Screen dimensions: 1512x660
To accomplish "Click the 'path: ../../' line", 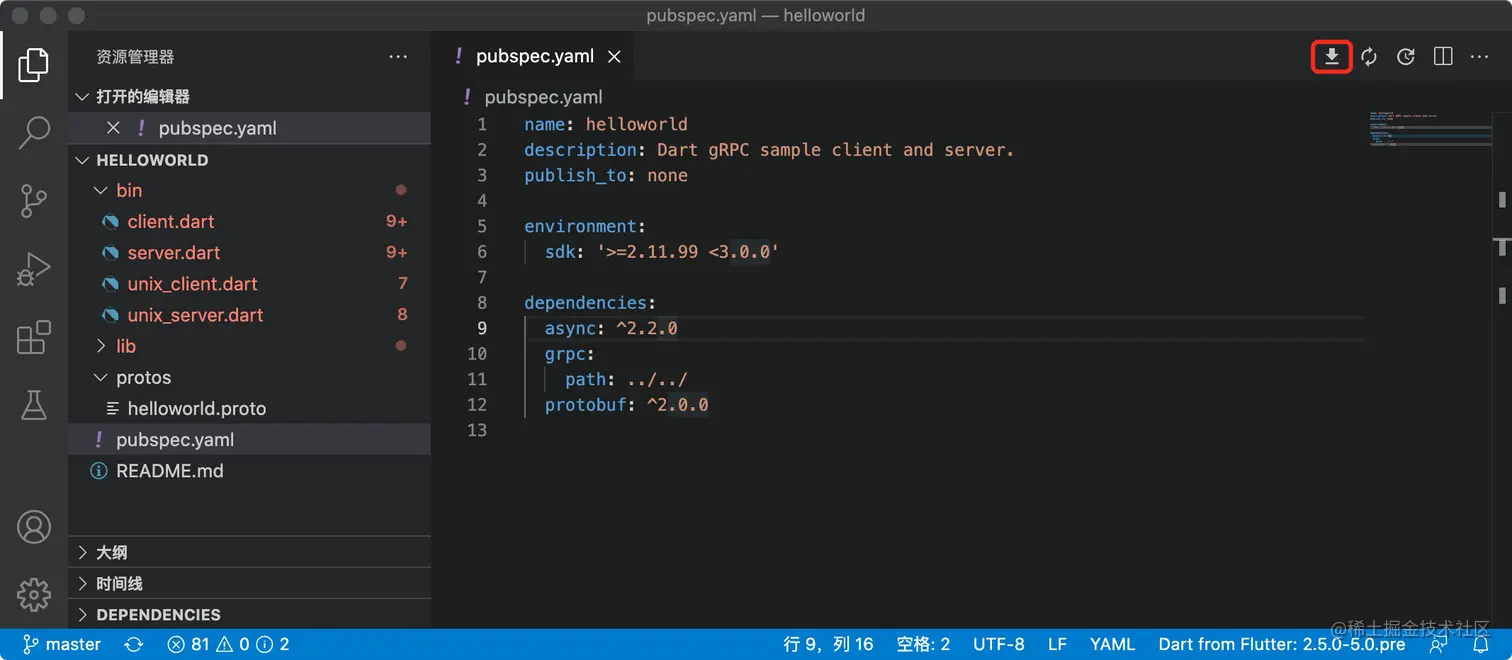I will [626, 379].
